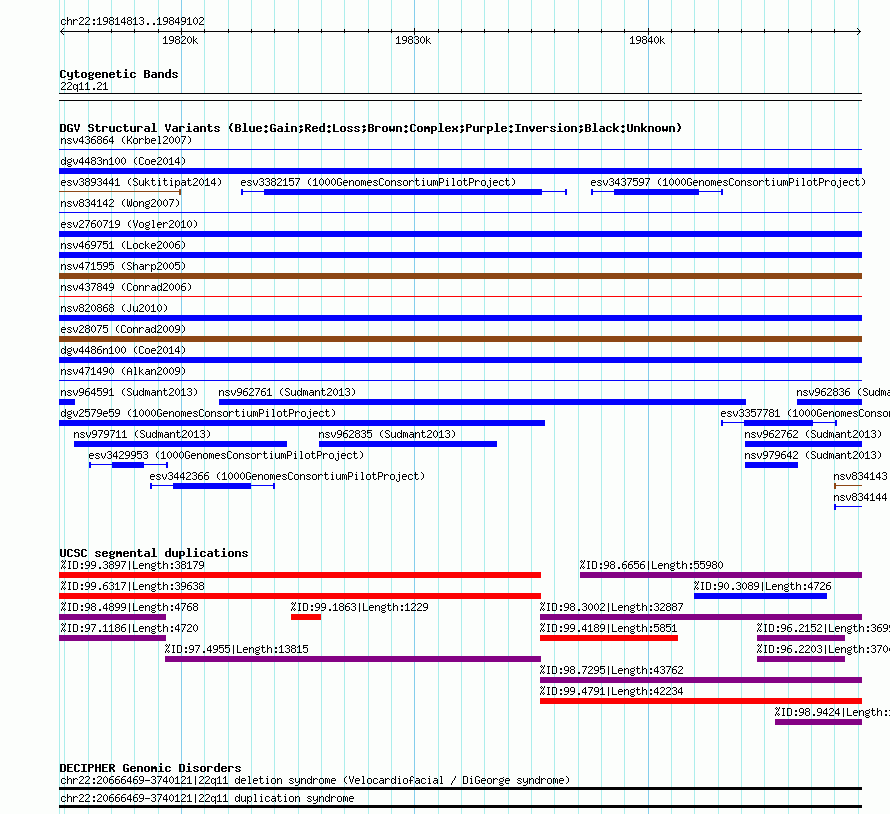Click duplication %ID:97.1186 Length:4720 label
The height and width of the screenshot is (814, 890).
click(x=129, y=628)
